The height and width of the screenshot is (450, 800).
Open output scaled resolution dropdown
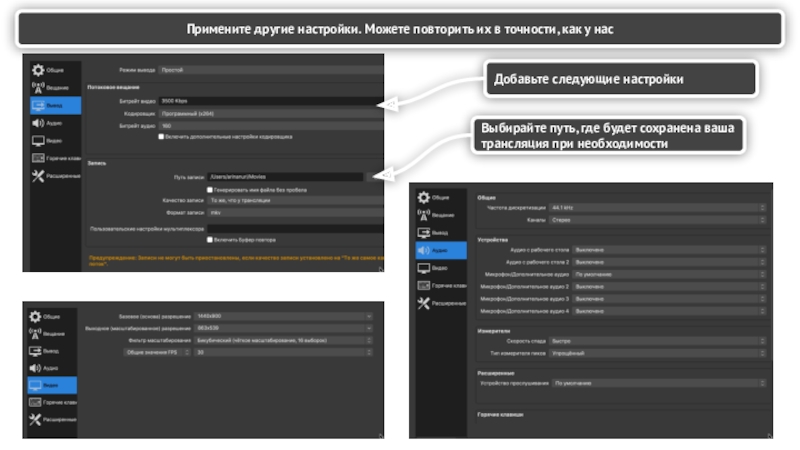click(284, 328)
